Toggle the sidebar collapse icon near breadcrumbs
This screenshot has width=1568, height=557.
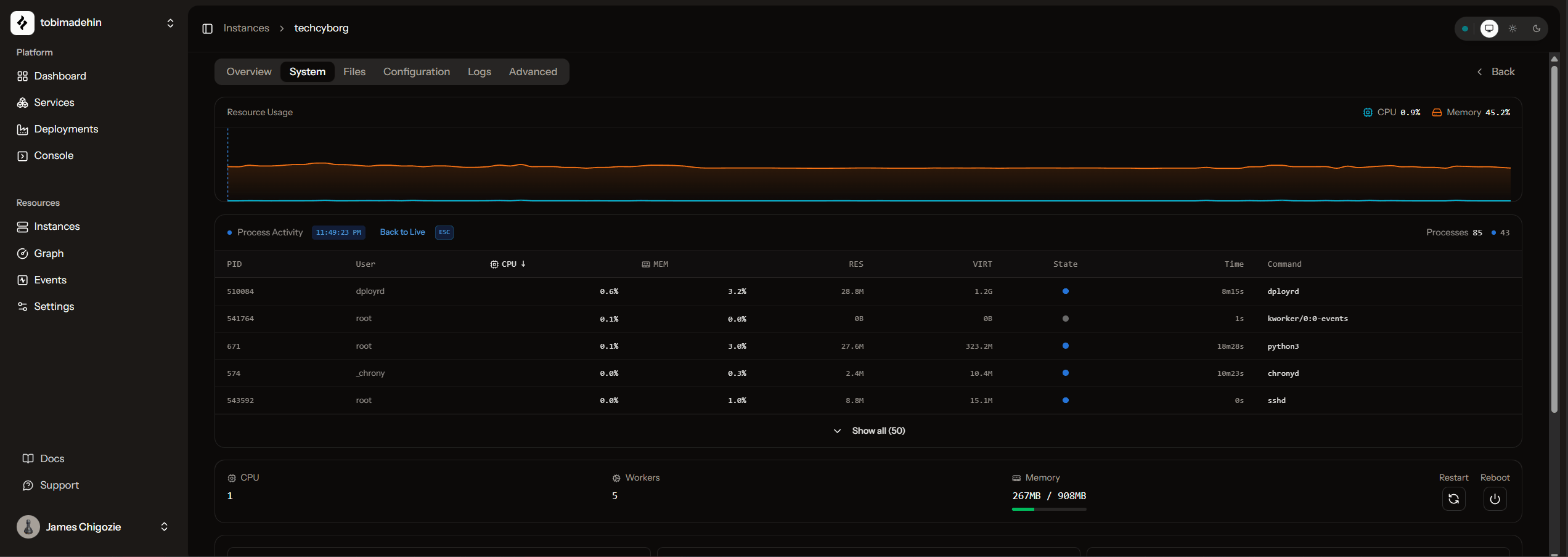207,28
